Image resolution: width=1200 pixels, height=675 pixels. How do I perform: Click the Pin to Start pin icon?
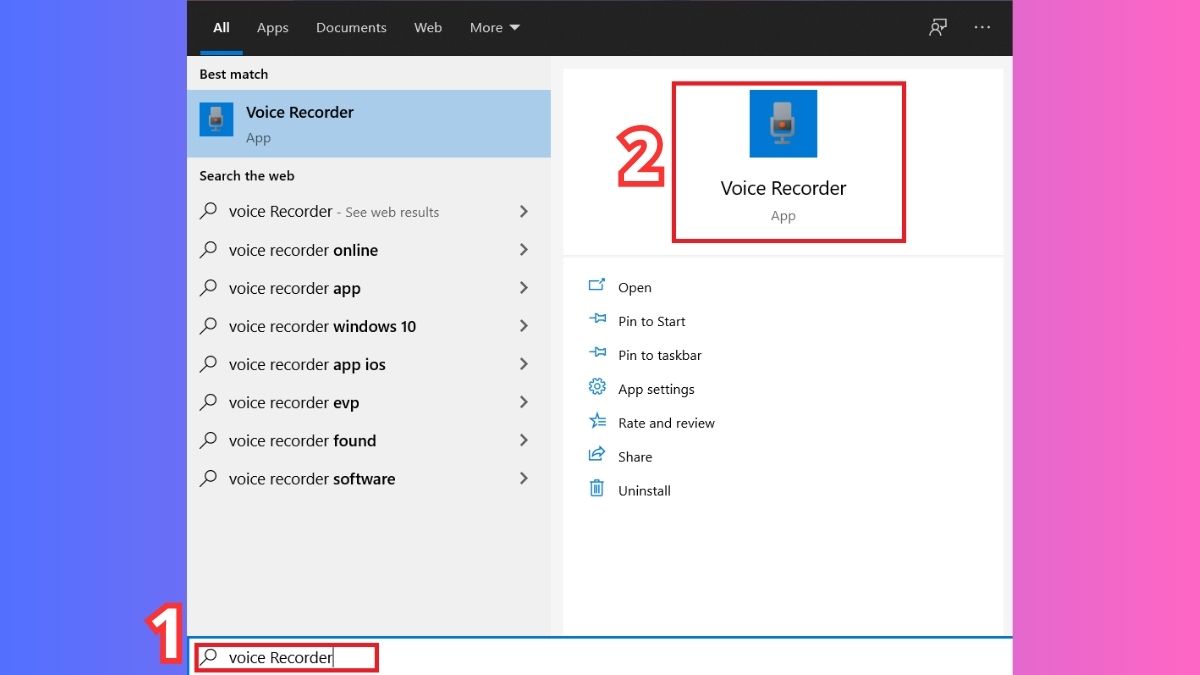[x=597, y=320]
